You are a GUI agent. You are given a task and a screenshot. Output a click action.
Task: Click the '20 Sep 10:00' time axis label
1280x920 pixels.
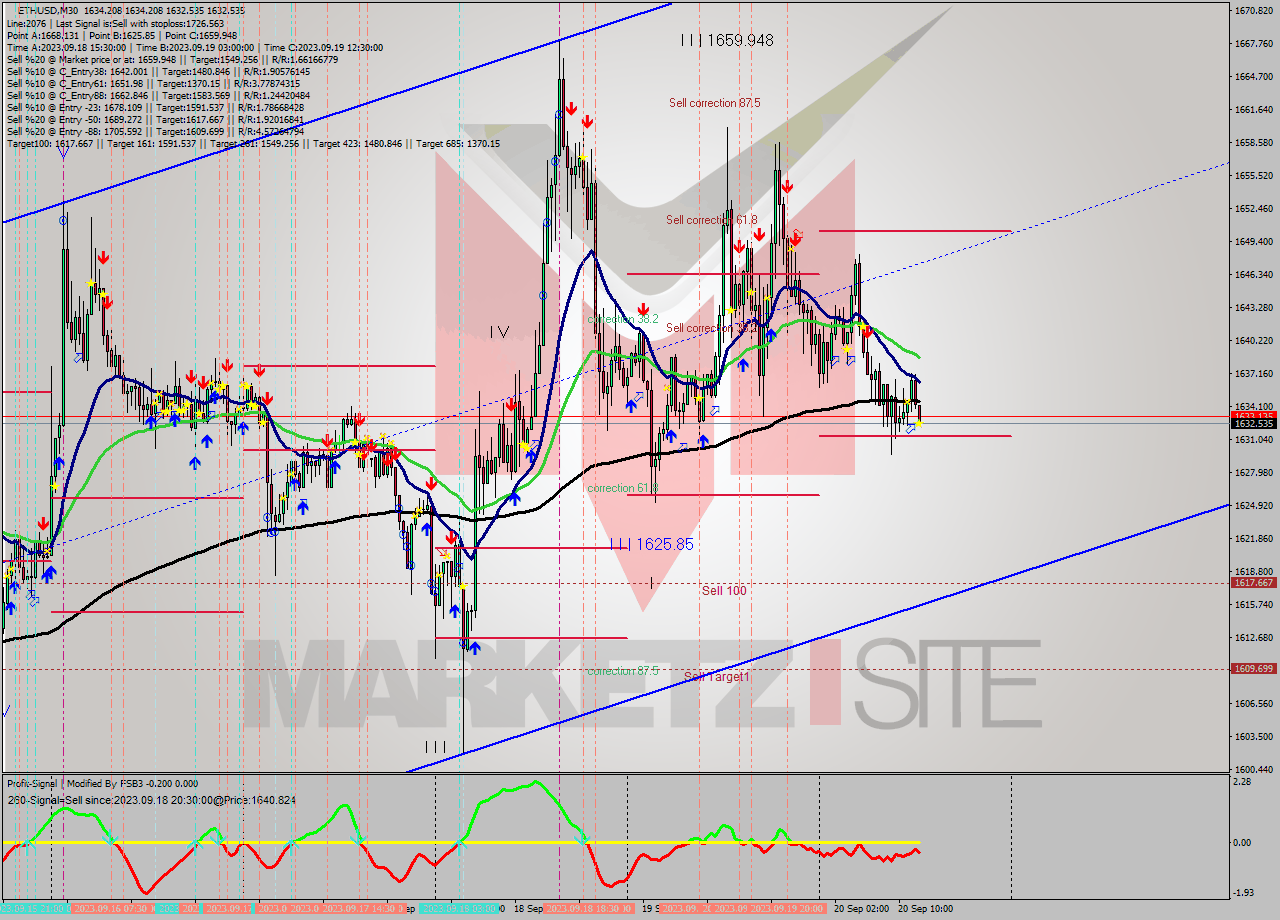[925, 909]
